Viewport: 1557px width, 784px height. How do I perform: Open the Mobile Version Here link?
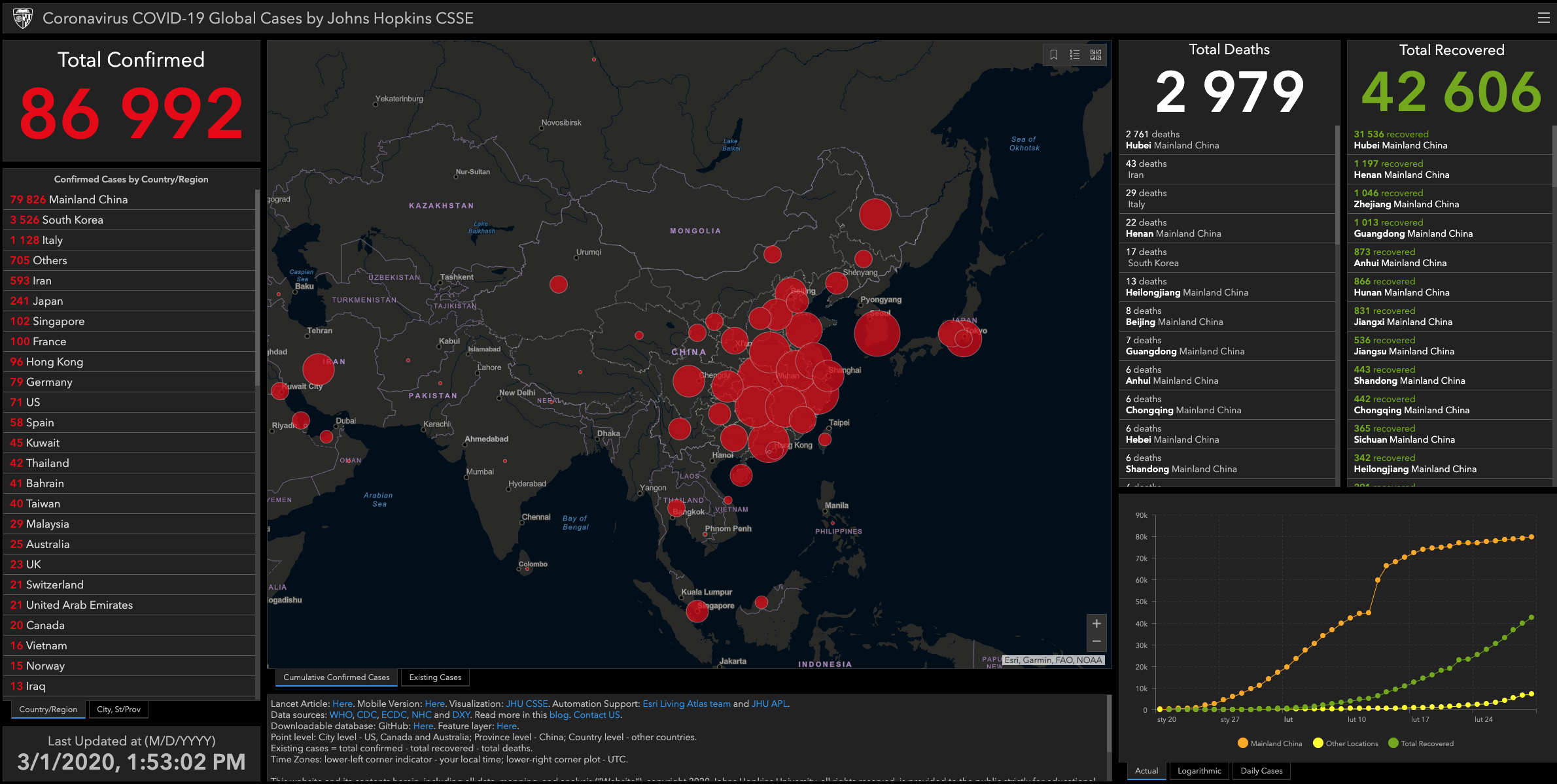[x=434, y=704]
